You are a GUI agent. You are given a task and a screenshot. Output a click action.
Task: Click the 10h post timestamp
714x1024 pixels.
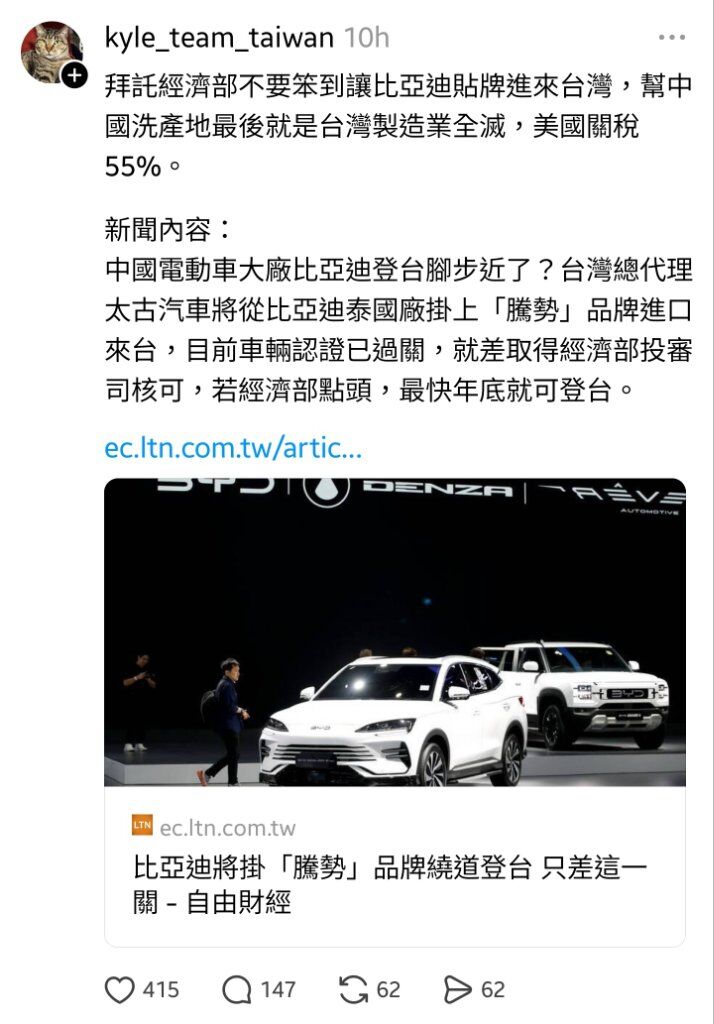pyautogui.click(x=366, y=39)
